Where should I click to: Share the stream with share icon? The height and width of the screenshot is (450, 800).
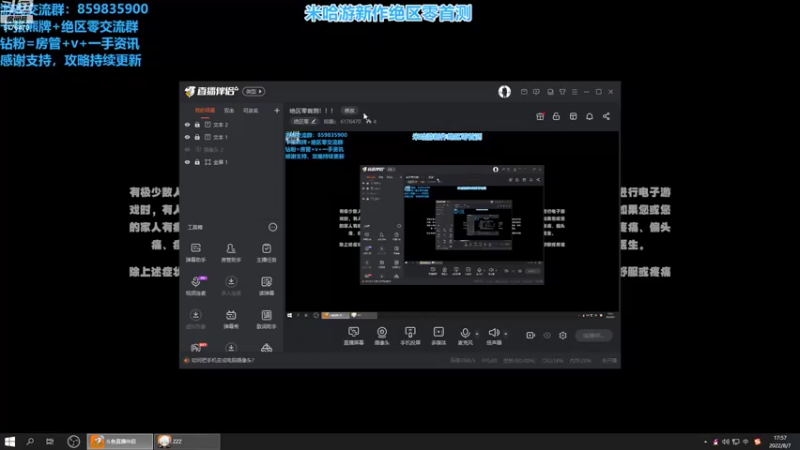(606, 116)
